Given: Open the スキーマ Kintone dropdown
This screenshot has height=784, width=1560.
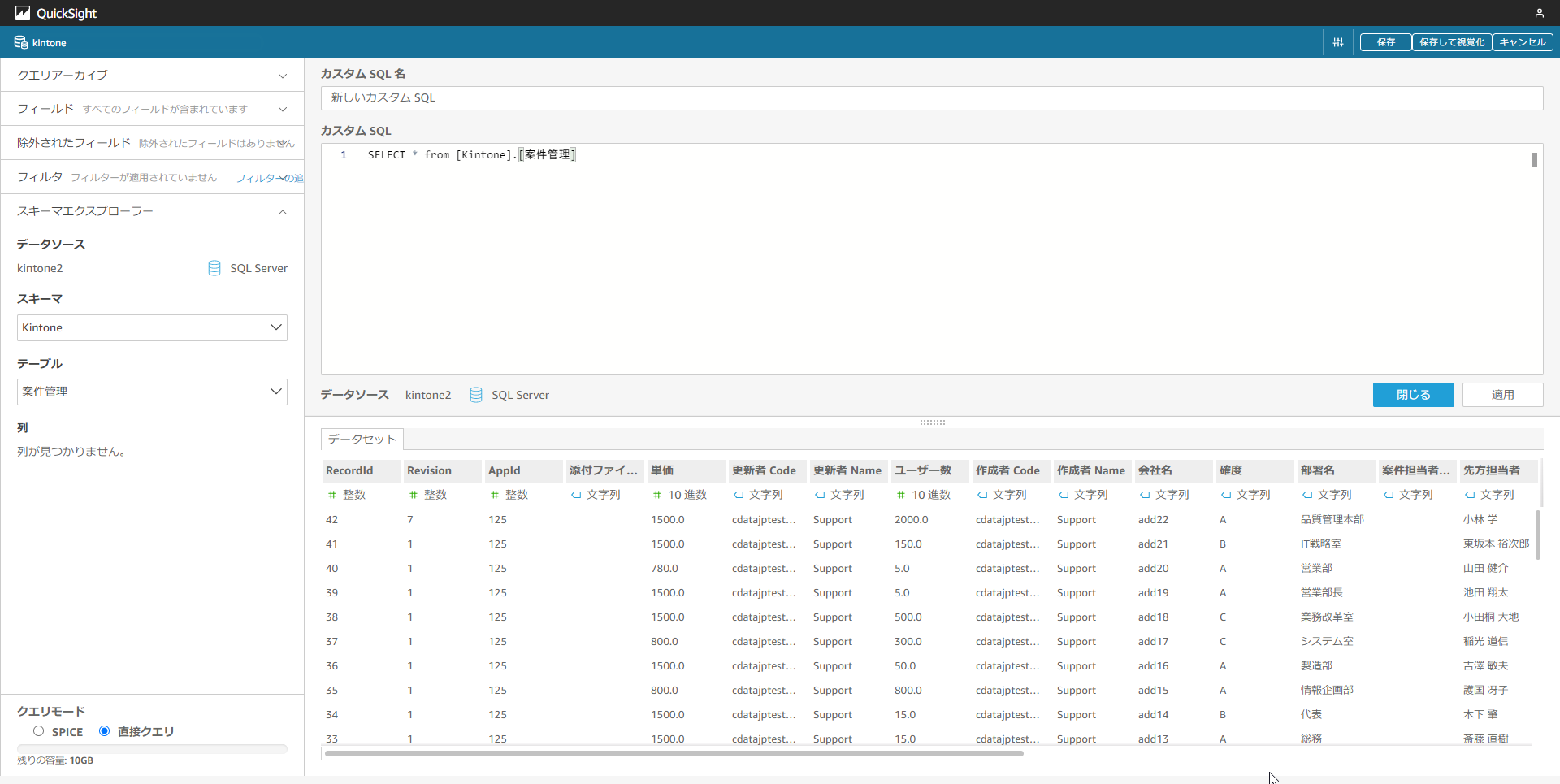Looking at the screenshot, I should [152, 327].
